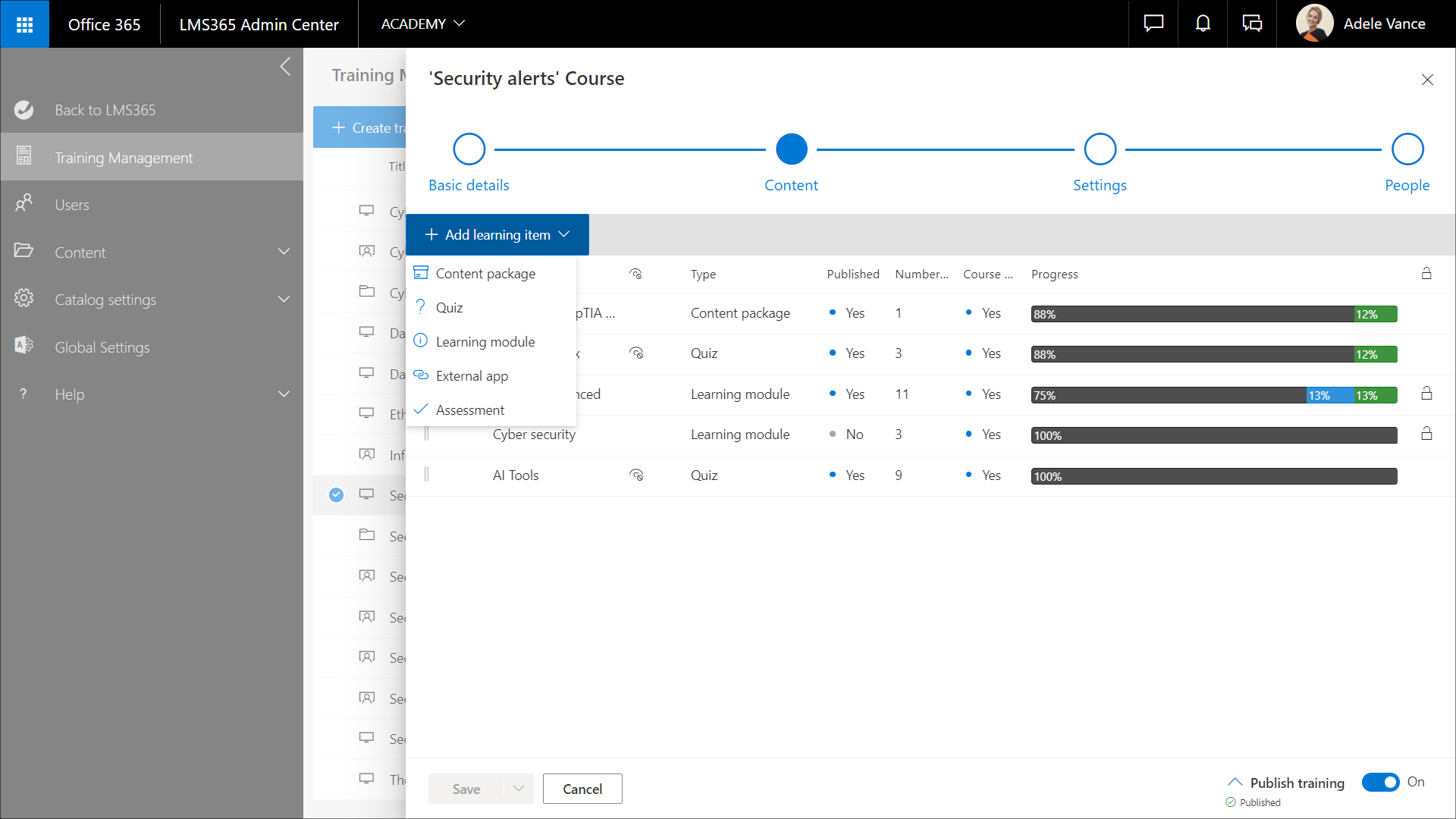Choose Learning module from the menu
The height and width of the screenshot is (819, 1456).
pyautogui.click(x=485, y=342)
